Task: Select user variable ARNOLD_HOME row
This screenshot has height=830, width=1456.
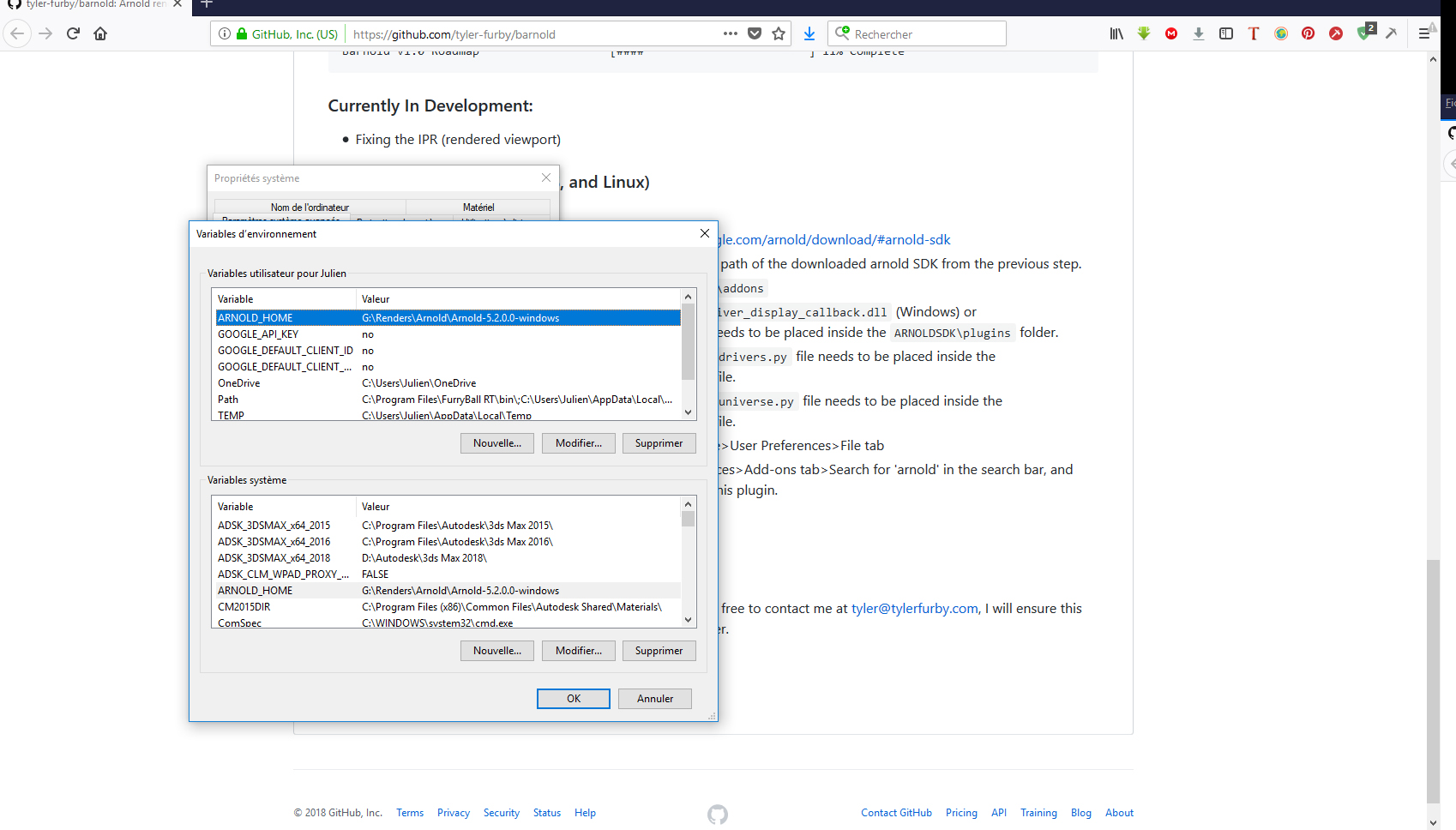Action: pos(448,318)
